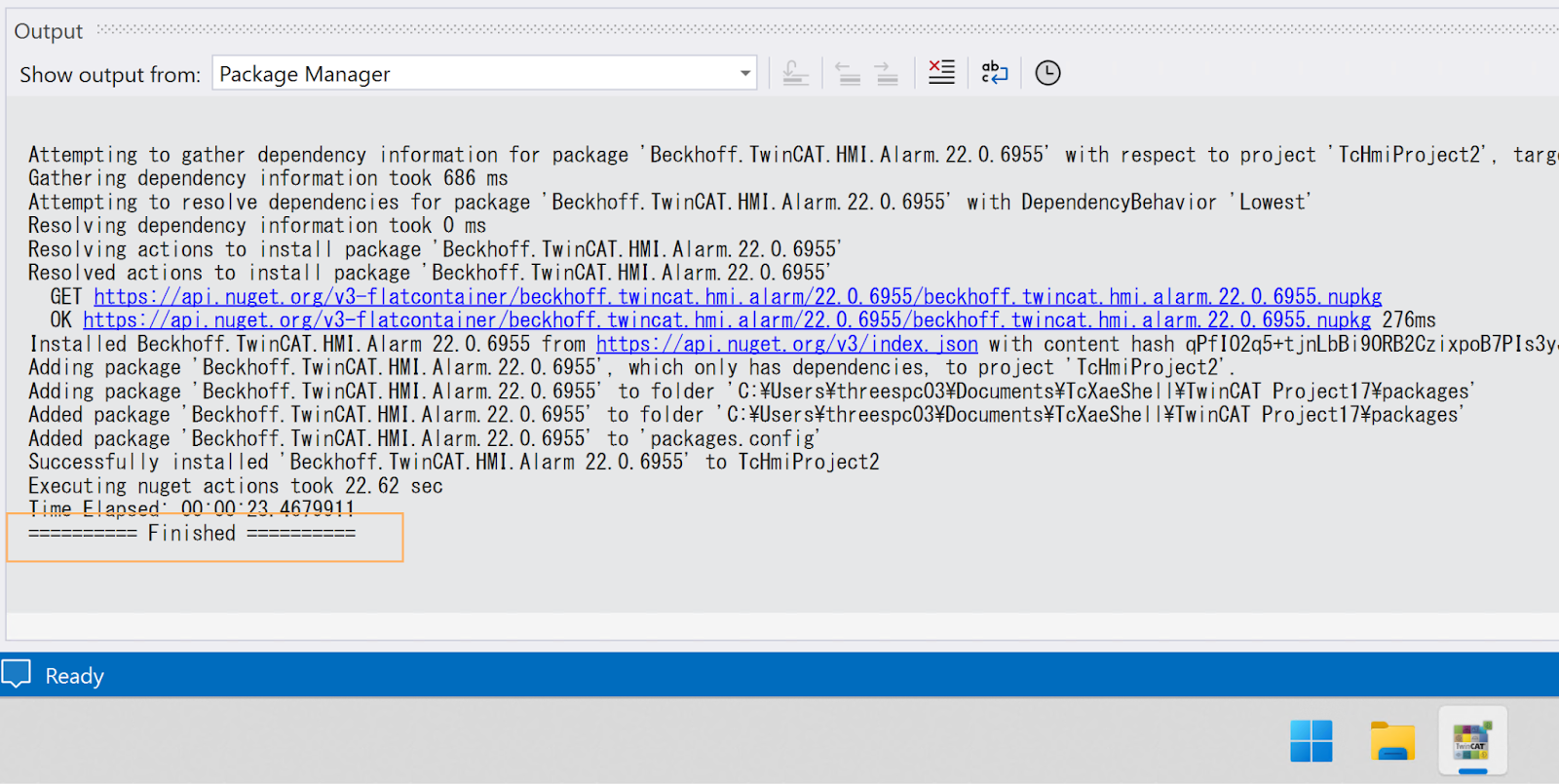1559x784 pixels.
Task: Open the Windows Start menu
Action: click(x=1311, y=741)
